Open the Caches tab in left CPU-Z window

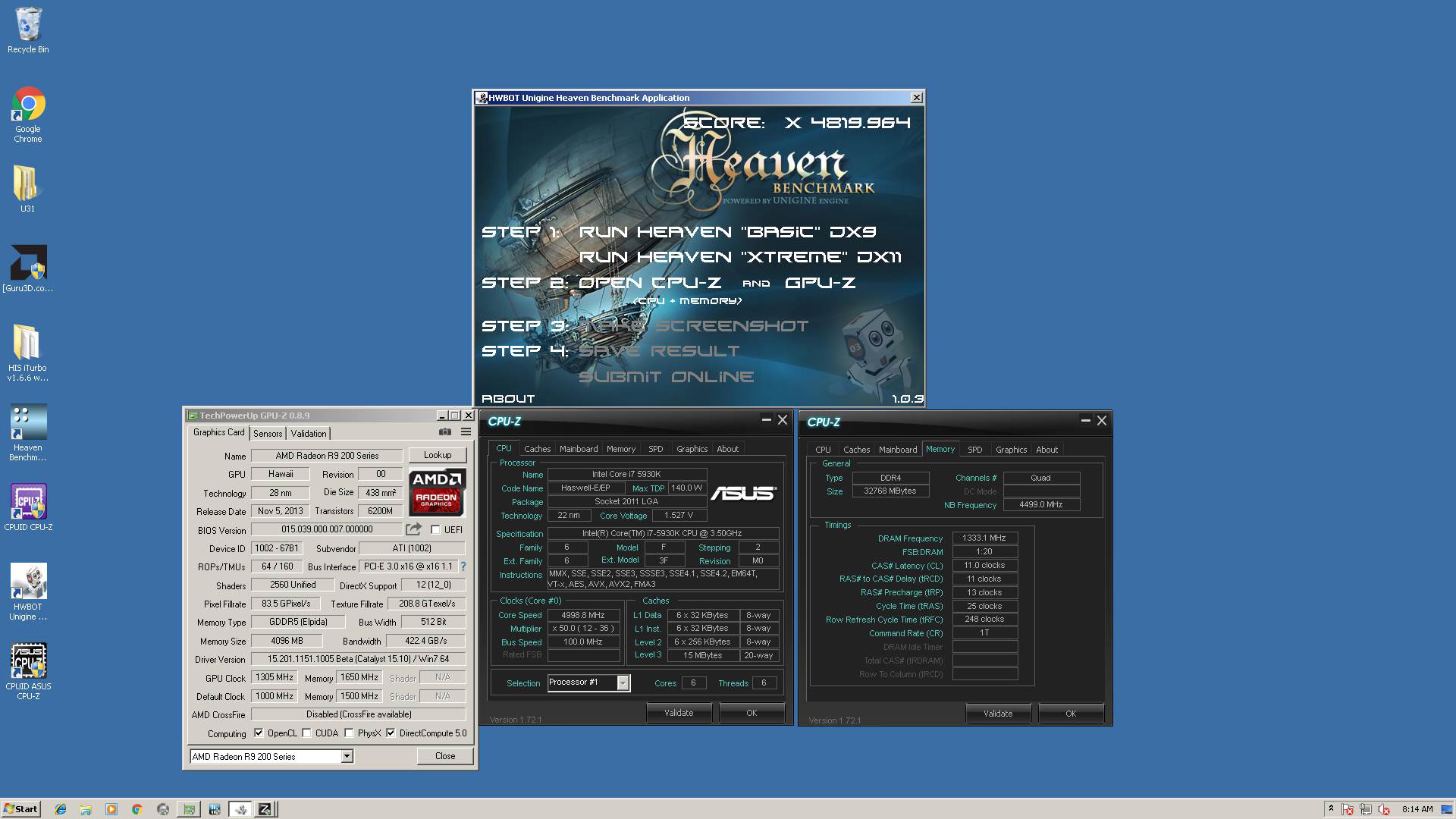(538, 449)
